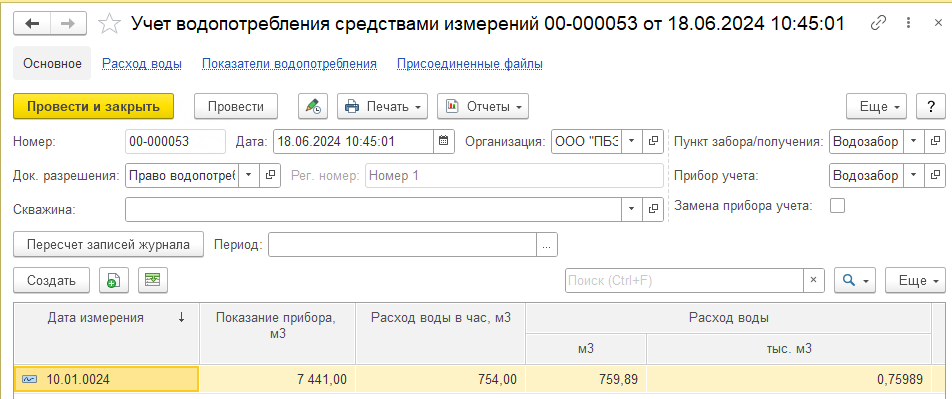Expand the Прибор учета dropdown arrow
Screen dimensions: 952x399
click(913, 176)
